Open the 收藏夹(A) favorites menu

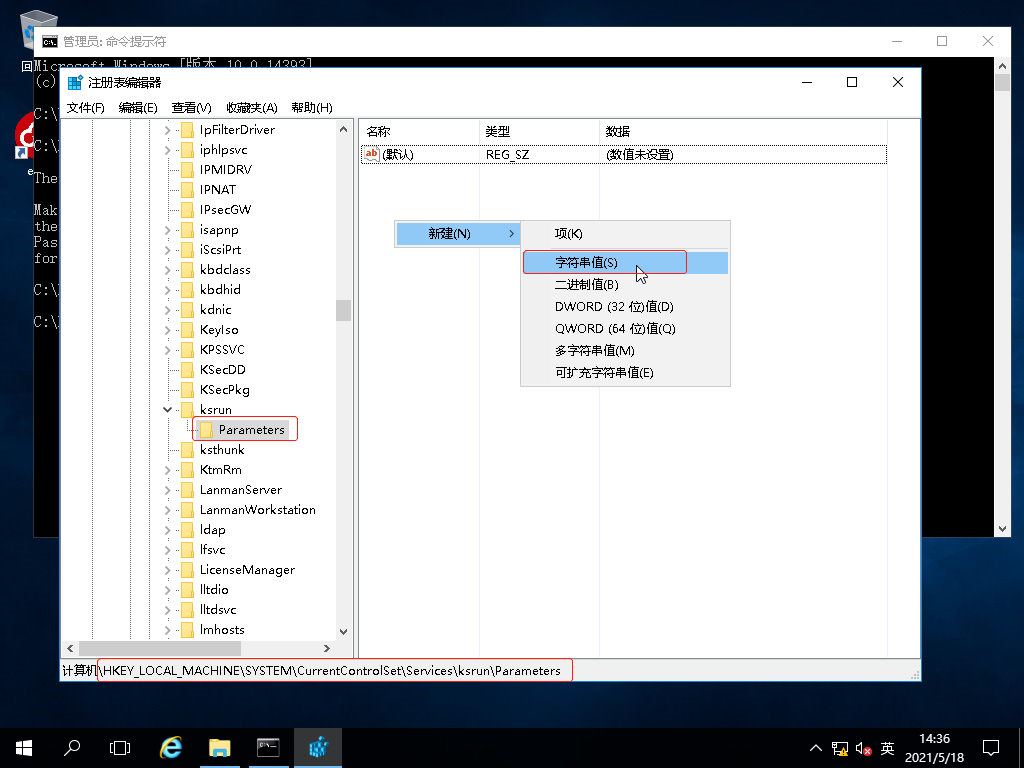pyautogui.click(x=251, y=108)
